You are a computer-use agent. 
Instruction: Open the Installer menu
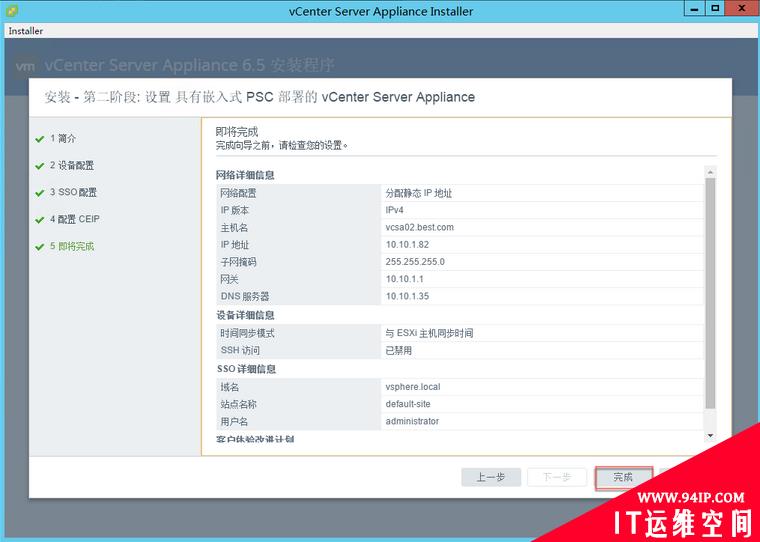click(26, 31)
